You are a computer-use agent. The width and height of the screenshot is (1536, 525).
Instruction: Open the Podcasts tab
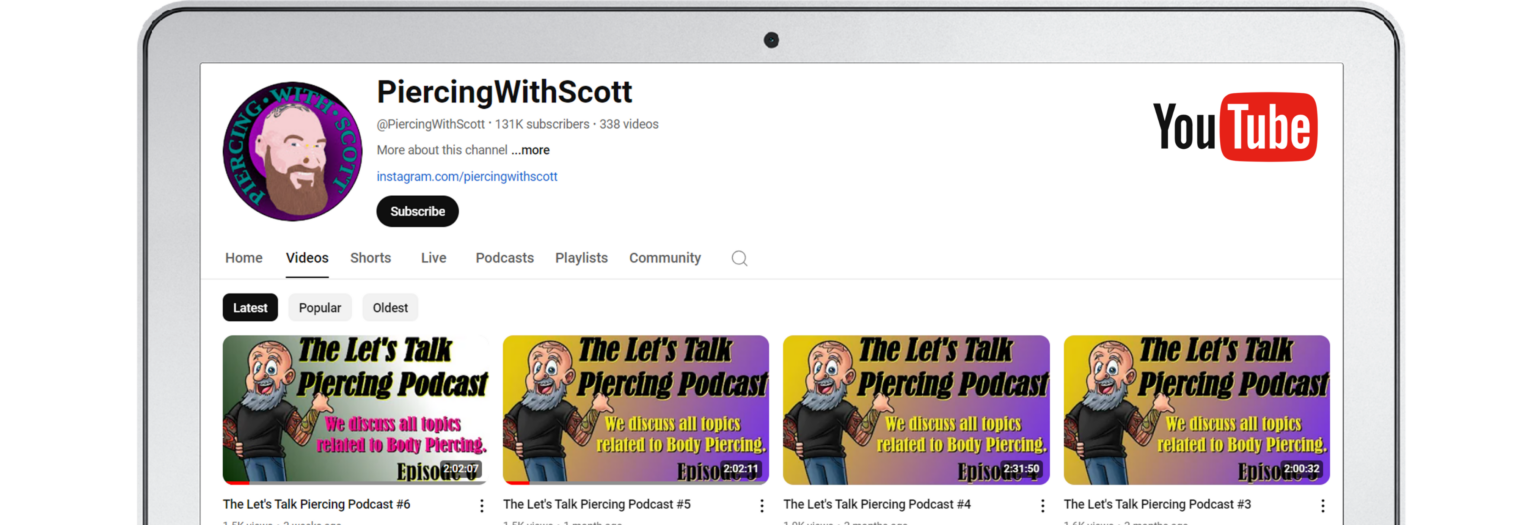coord(504,258)
